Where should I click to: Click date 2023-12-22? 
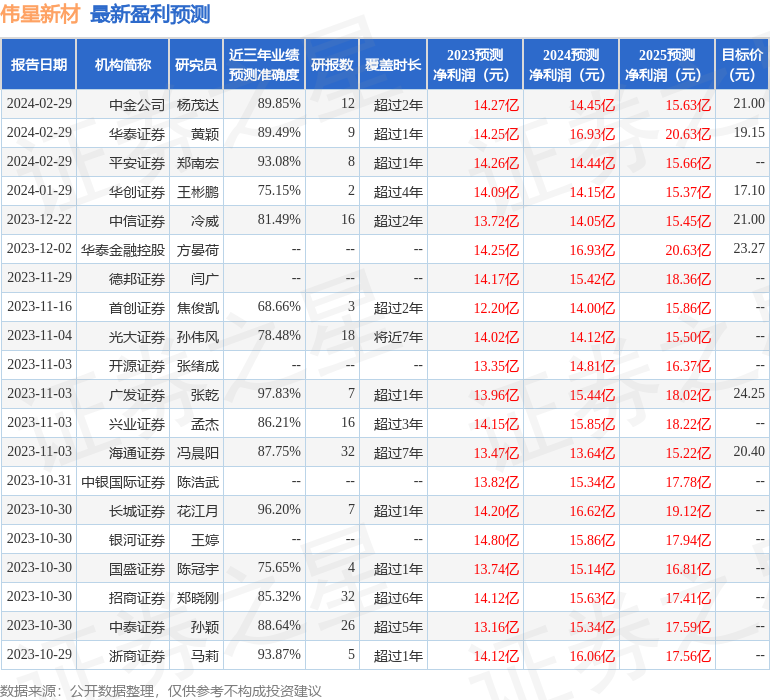[39, 220]
